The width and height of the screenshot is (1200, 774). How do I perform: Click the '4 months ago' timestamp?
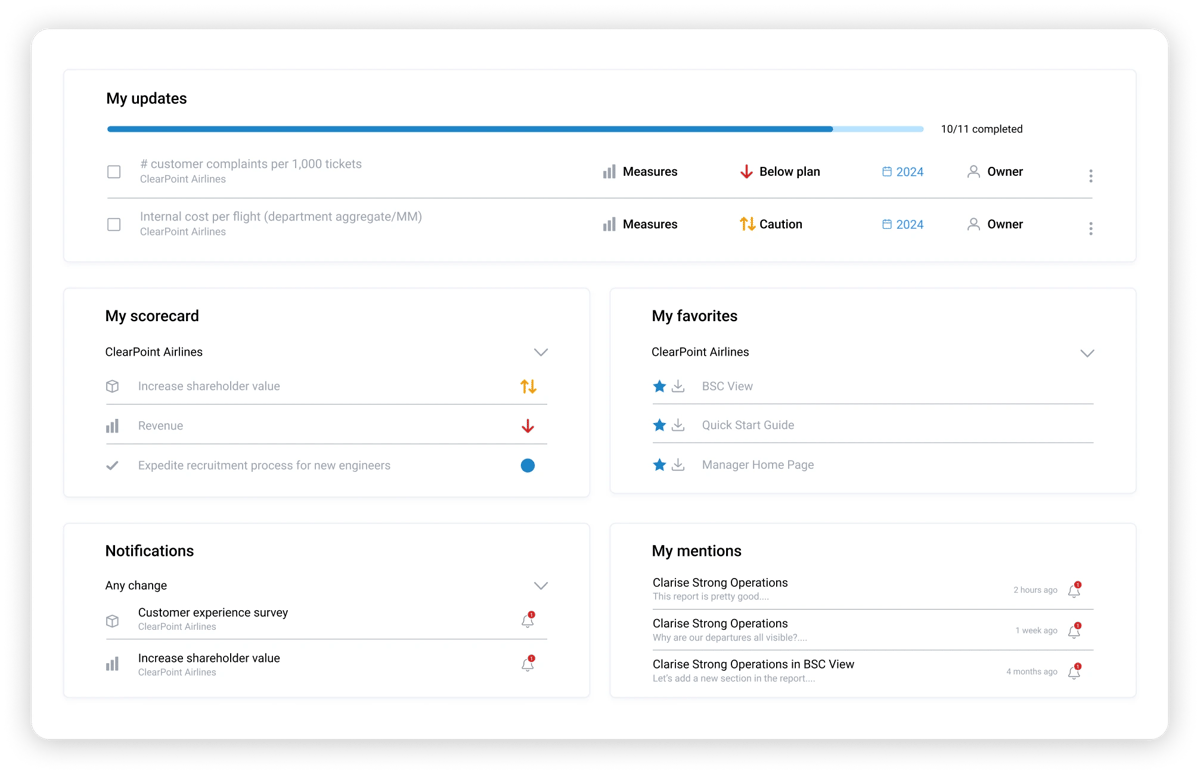(1032, 672)
